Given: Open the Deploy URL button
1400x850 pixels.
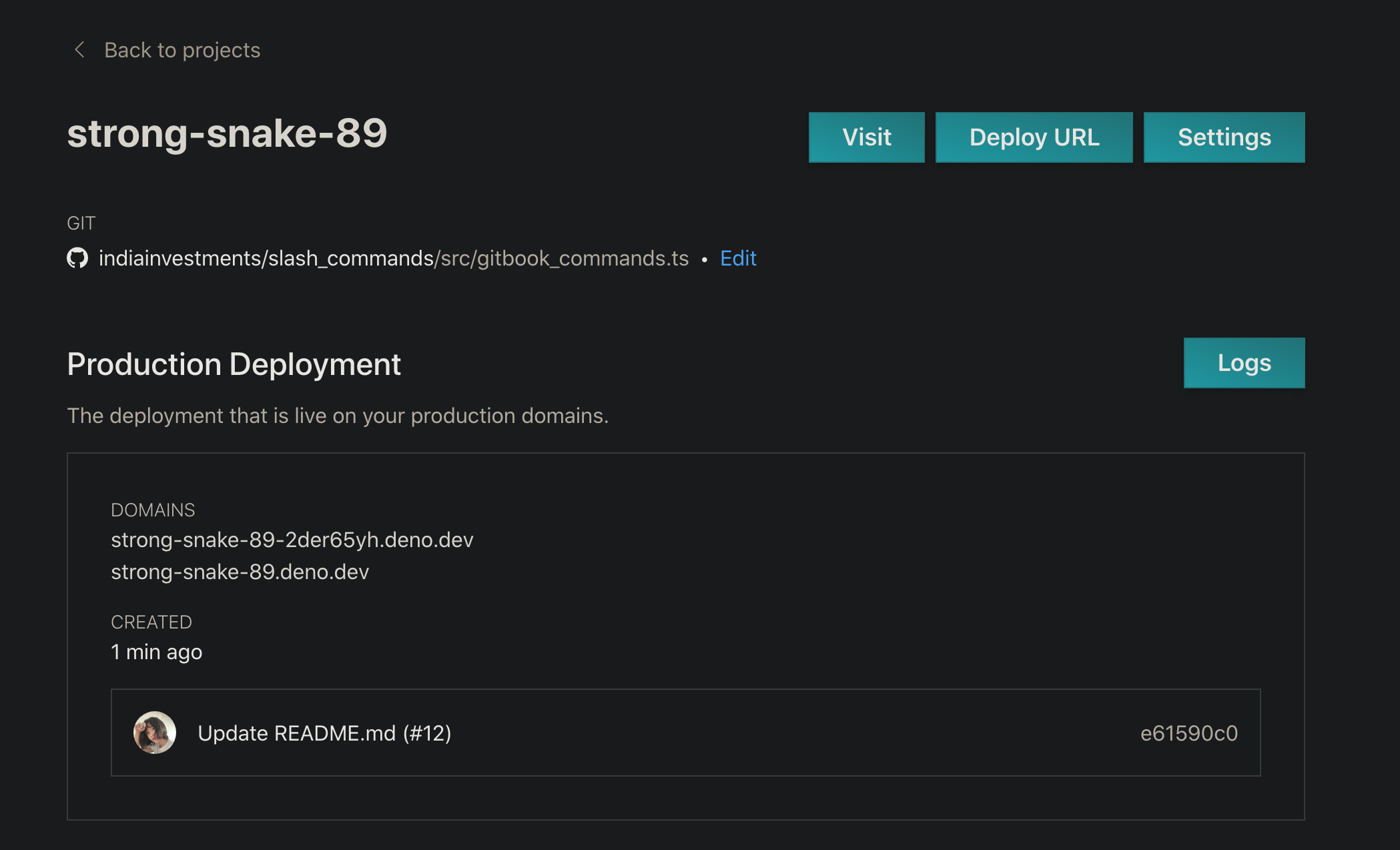Looking at the screenshot, I should tap(1034, 137).
